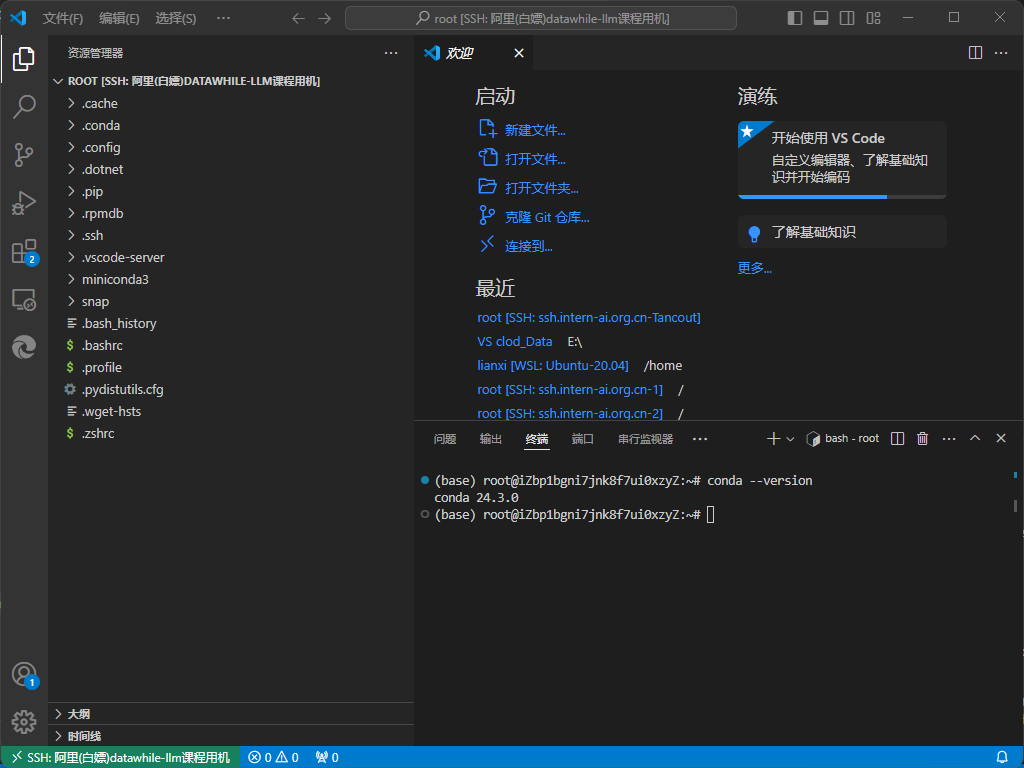Toggle the secondary sidebar layout button

coord(847,18)
